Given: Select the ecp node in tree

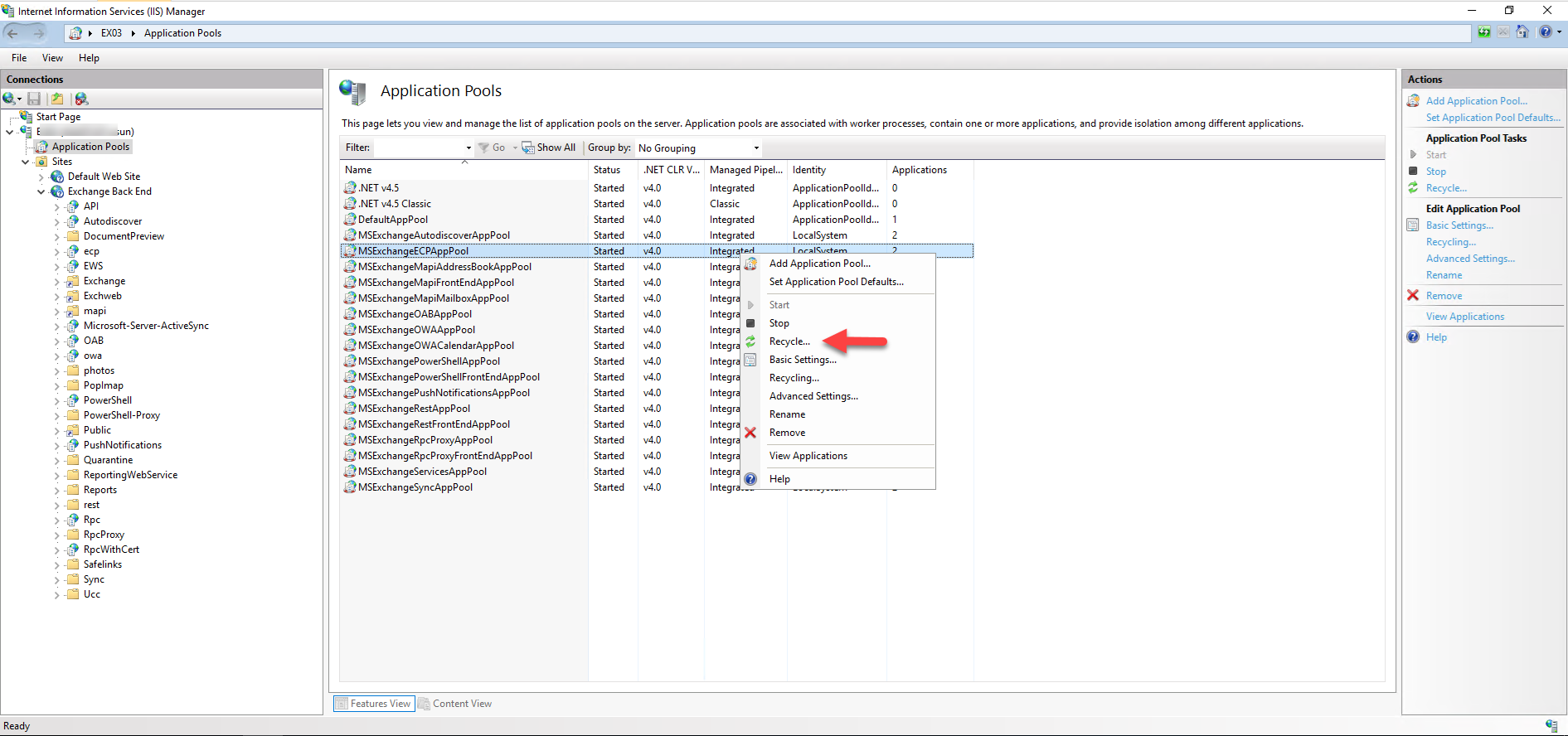Looking at the screenshot, I should [x=91, y=251].
